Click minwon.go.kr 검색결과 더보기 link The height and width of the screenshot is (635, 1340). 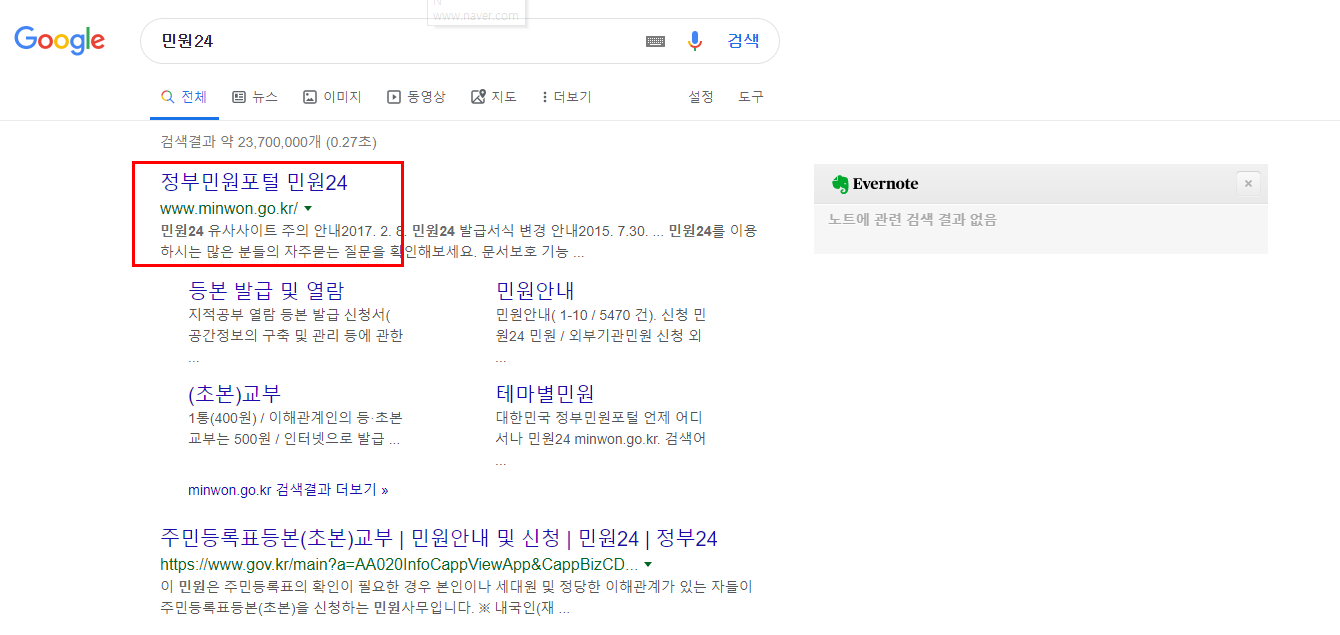tap(288, 490)
